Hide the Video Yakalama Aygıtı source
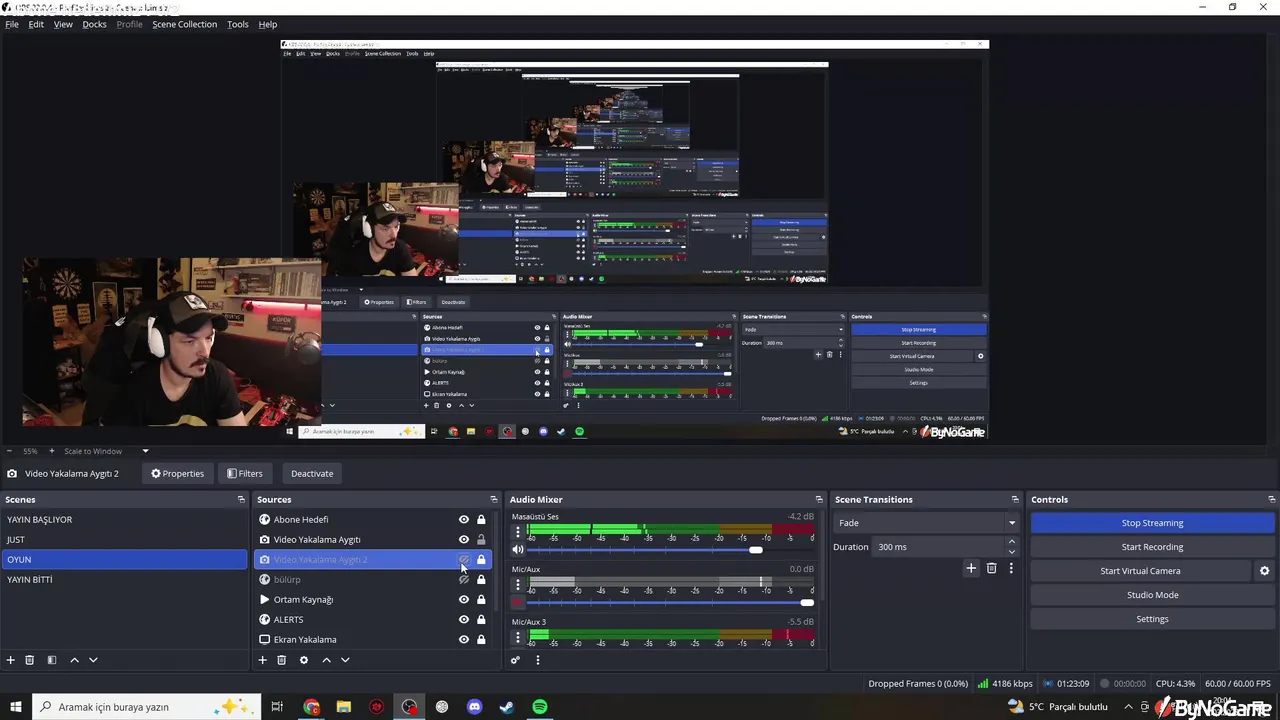Screen dimensions: 1280x720 [x=464, y=540]
